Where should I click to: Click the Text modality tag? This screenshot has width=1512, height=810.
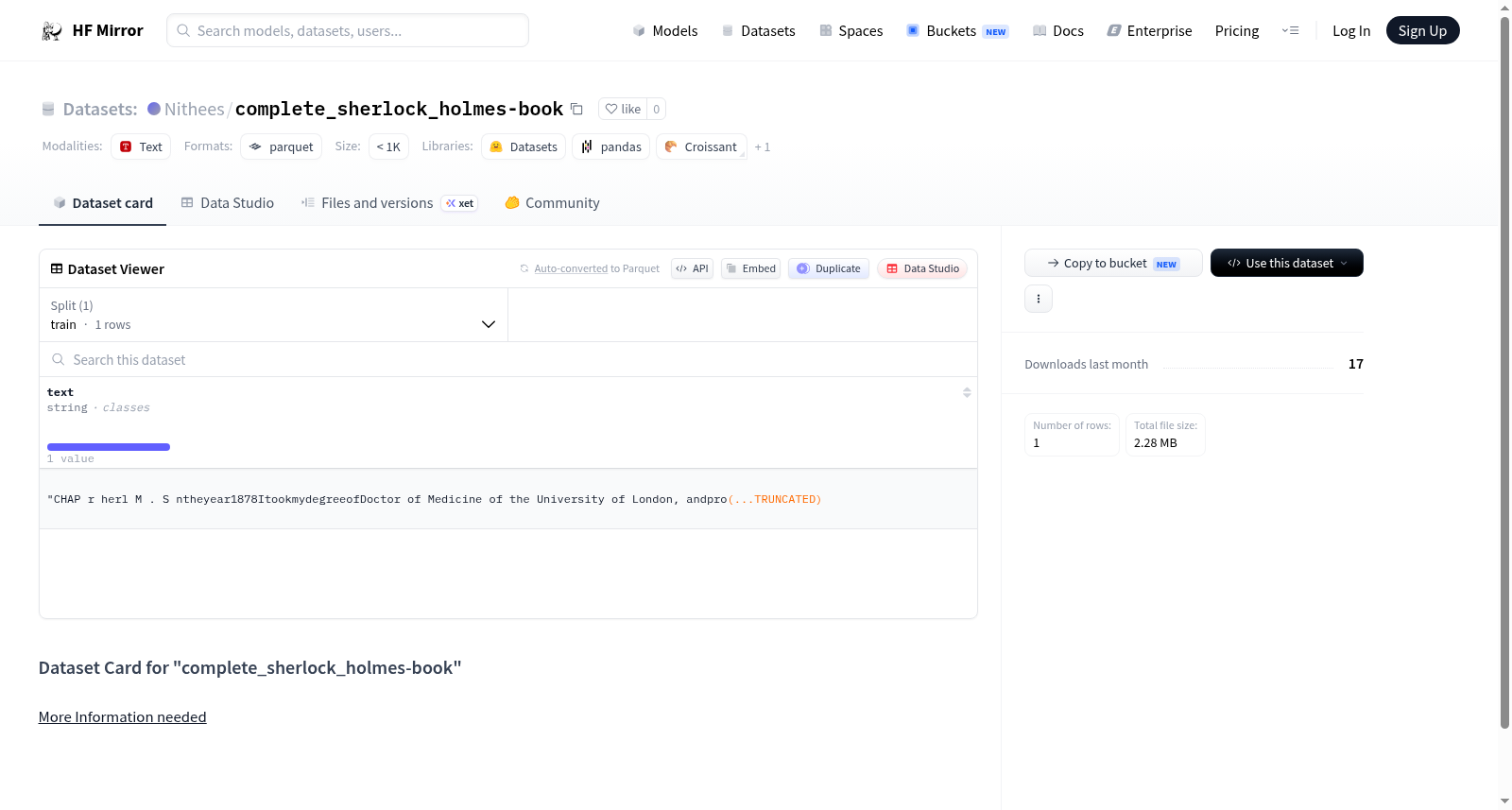tap(141, 146)
